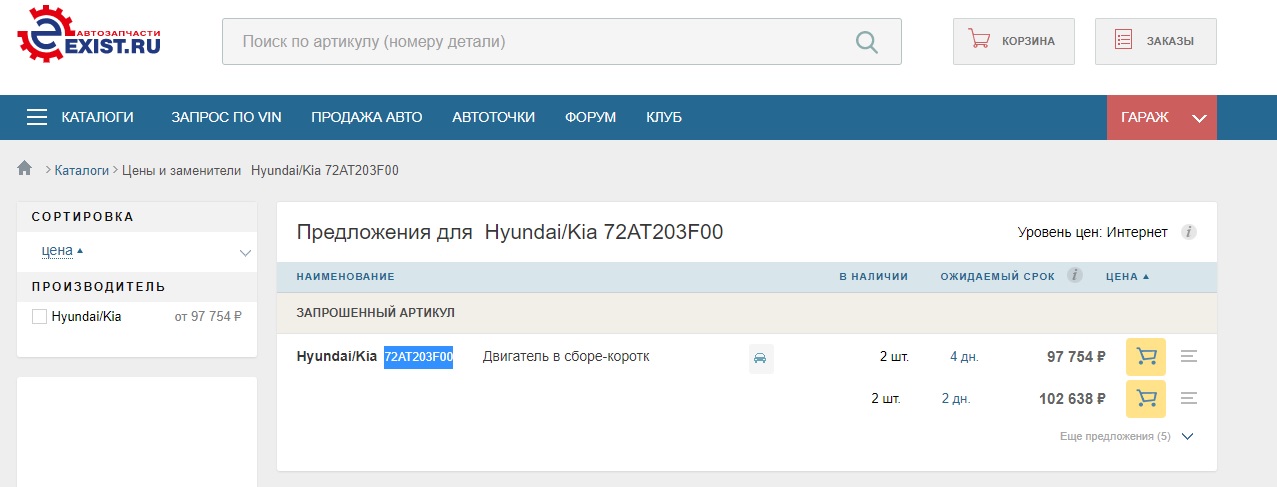Click the Наименование column header
This screenshot has width=1277, height=487.
tap(345, 276)
